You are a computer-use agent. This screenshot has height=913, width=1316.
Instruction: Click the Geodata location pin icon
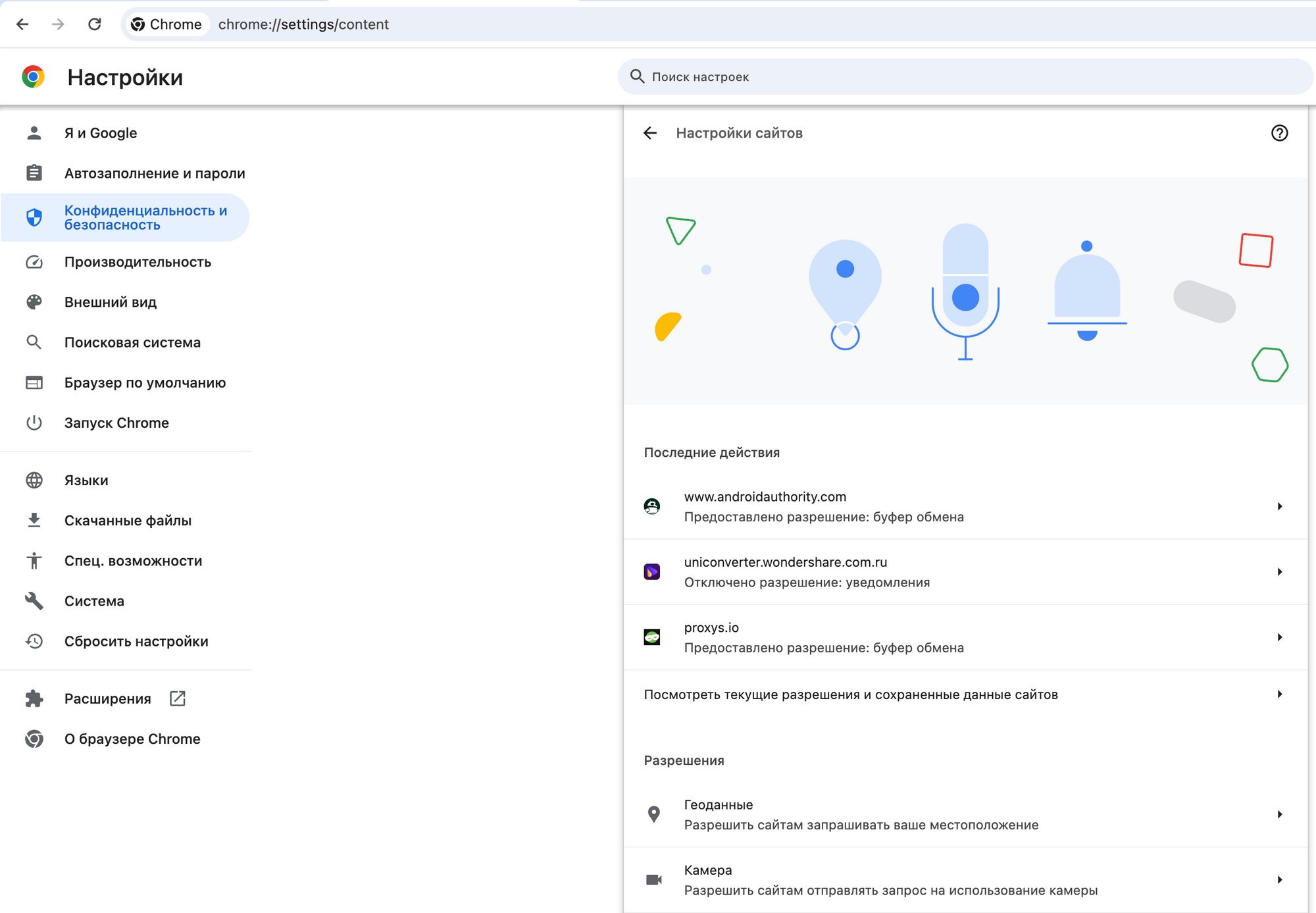(653, 814)
